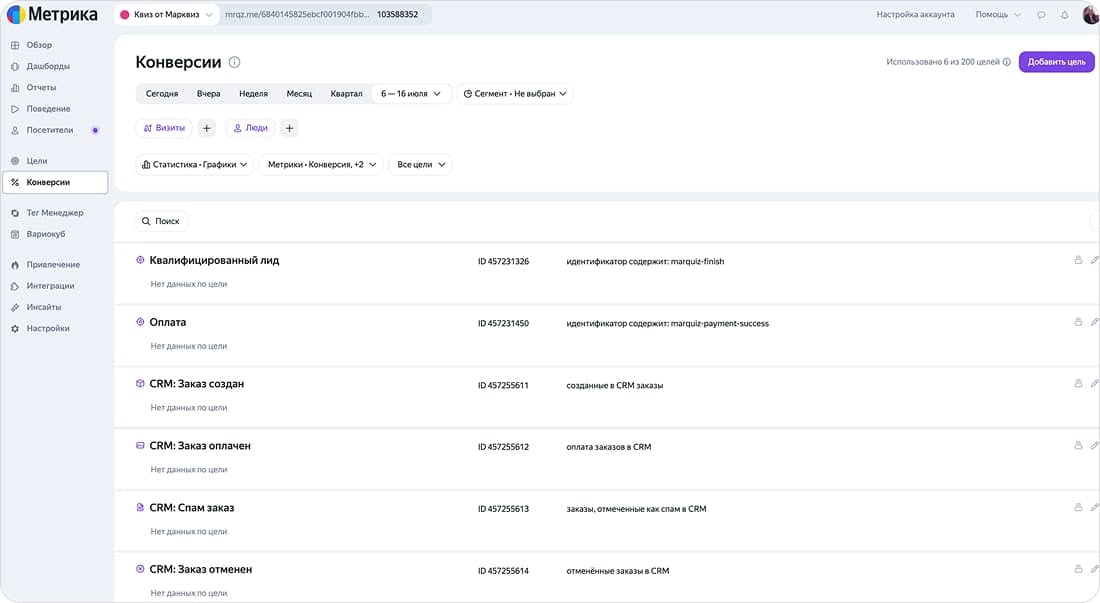Click lock icon in Квалифицированный лид row
Viewport: 1100px width, 603px height.
[x=1078, y=259]
